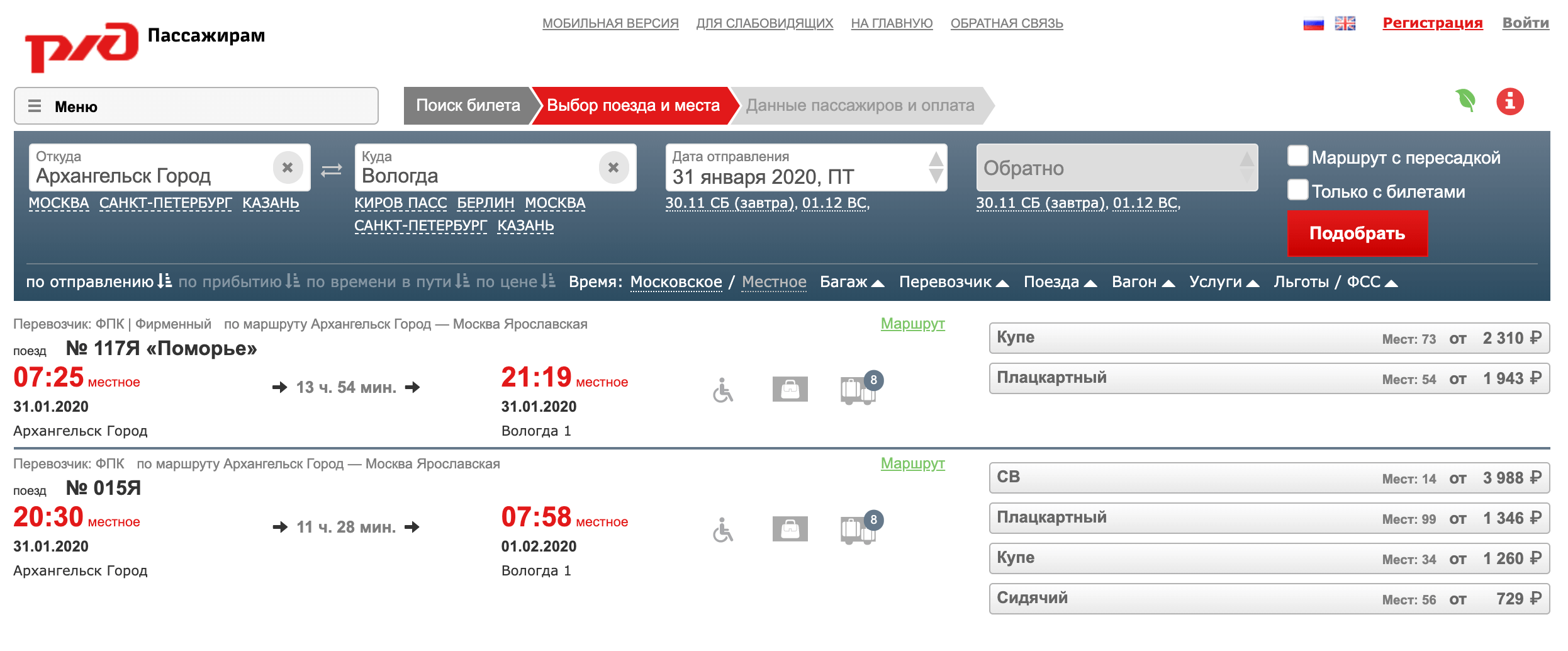This screenshot has height=651, width=1568.
Task: Select Плацкартный for 1 943 ₽
Action: tap(1269, 378)
